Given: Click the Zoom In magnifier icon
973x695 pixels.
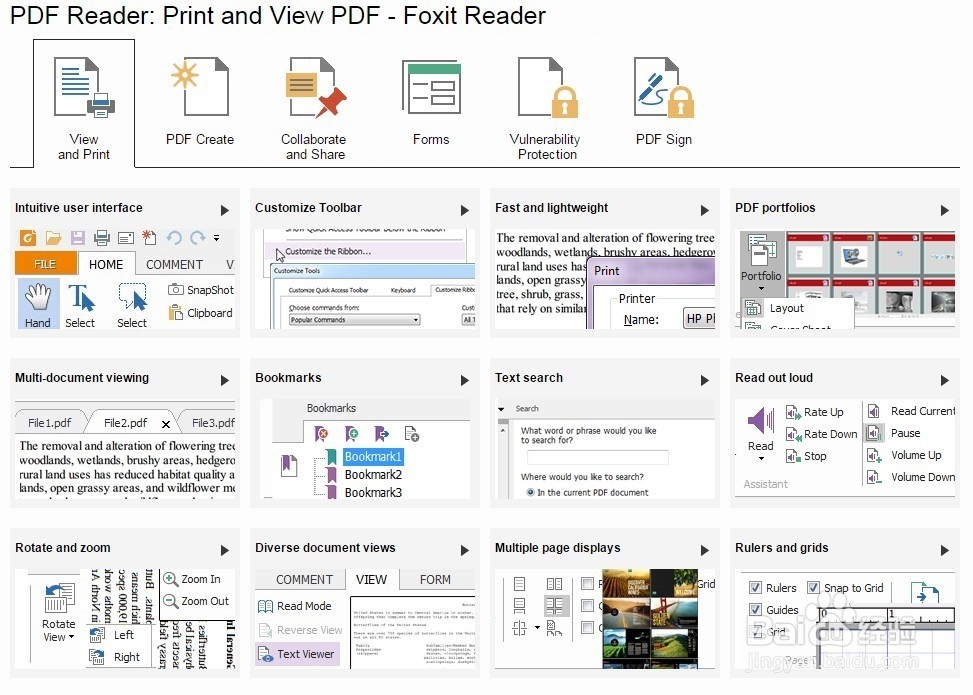Looking at the screenshot, I should click(171, 579).
